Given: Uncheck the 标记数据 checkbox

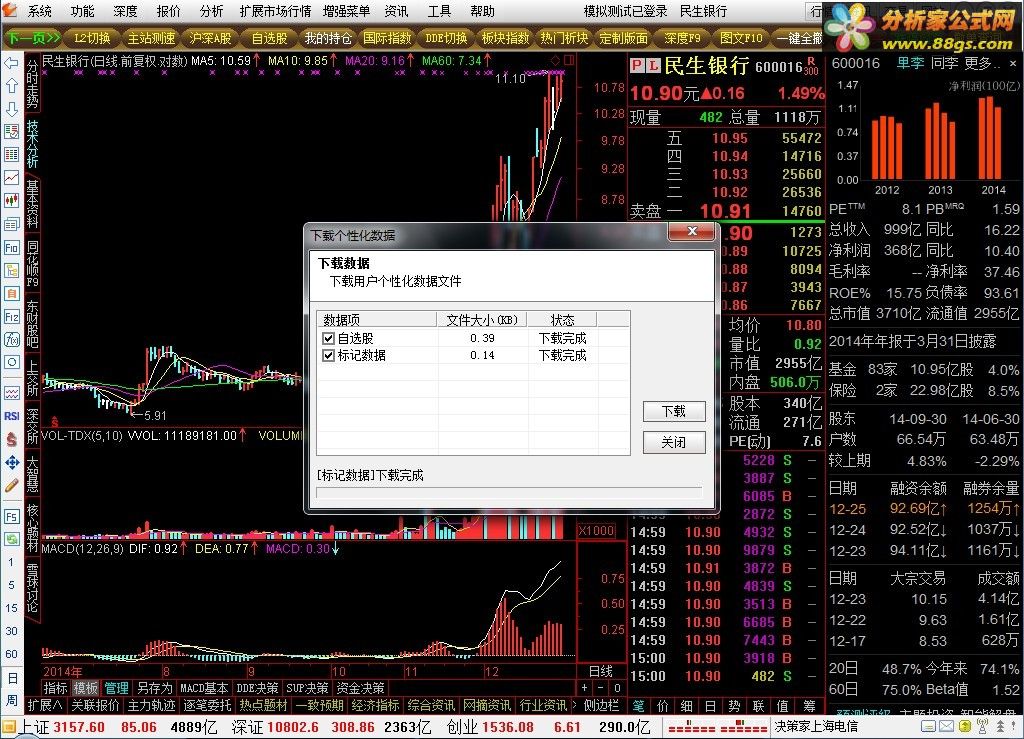Looking at the screenshot, I should click(x=328, y=355).
